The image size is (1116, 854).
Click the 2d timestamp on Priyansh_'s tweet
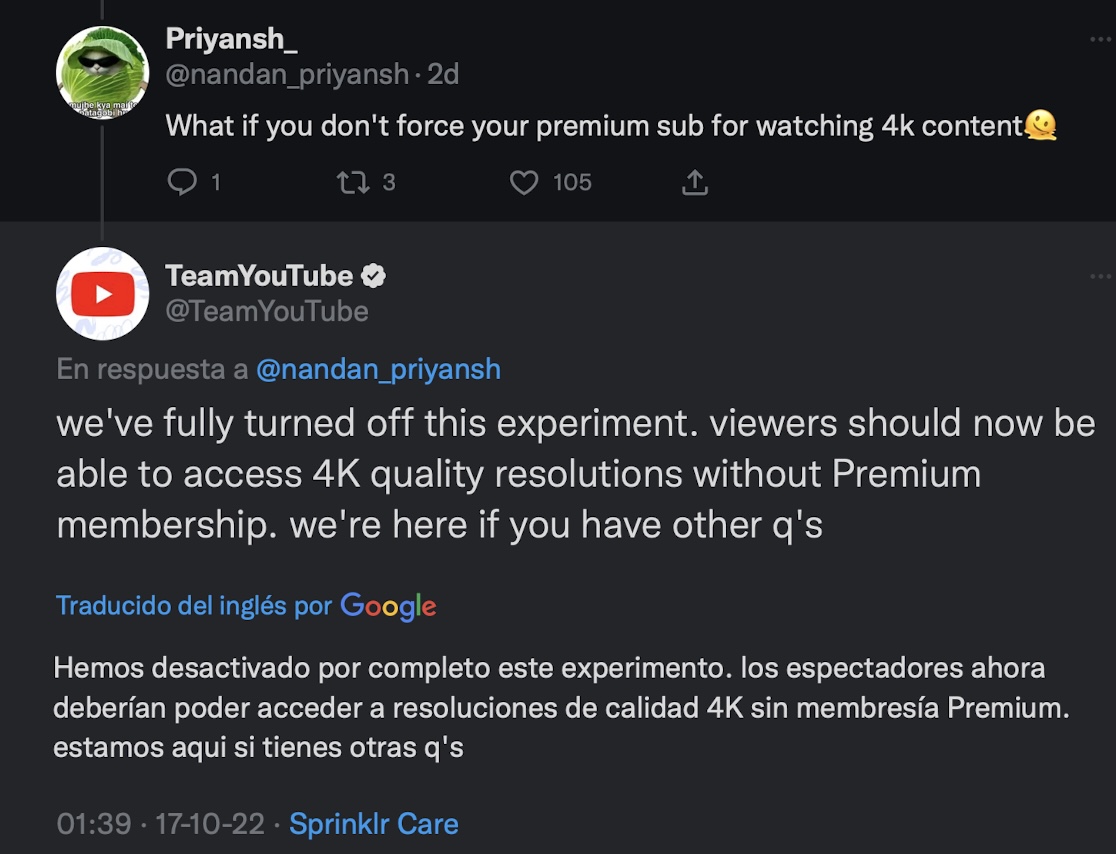click(444, 73)
